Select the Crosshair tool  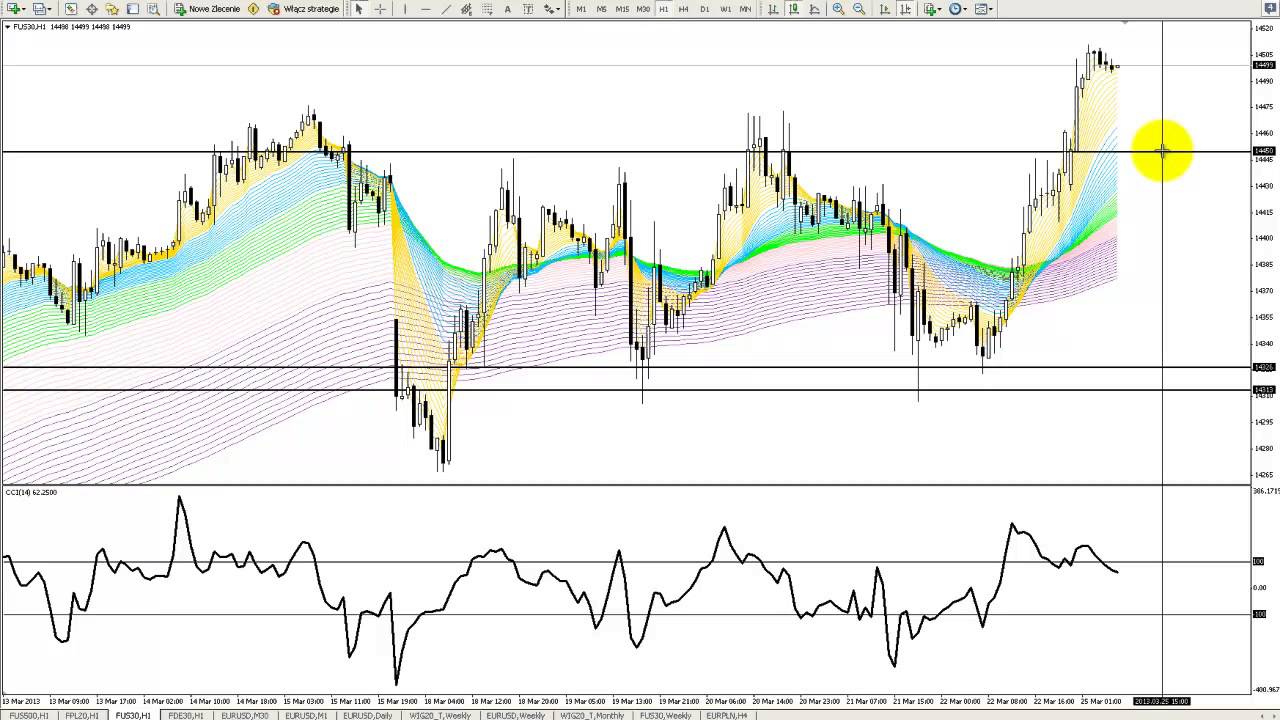pyautogui.click(x=380, y=9)
